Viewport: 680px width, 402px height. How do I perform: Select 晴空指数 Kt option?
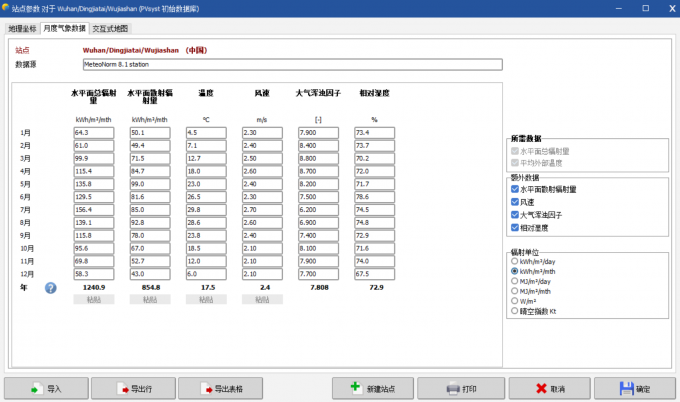pyautogui.click(x=514, y=311)
